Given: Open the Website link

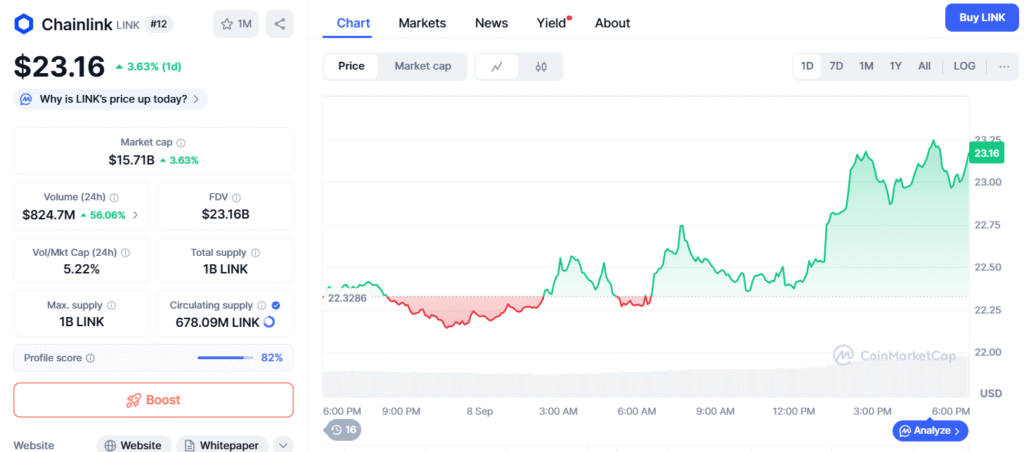Looking at the screenshot, I should point(134,445).
